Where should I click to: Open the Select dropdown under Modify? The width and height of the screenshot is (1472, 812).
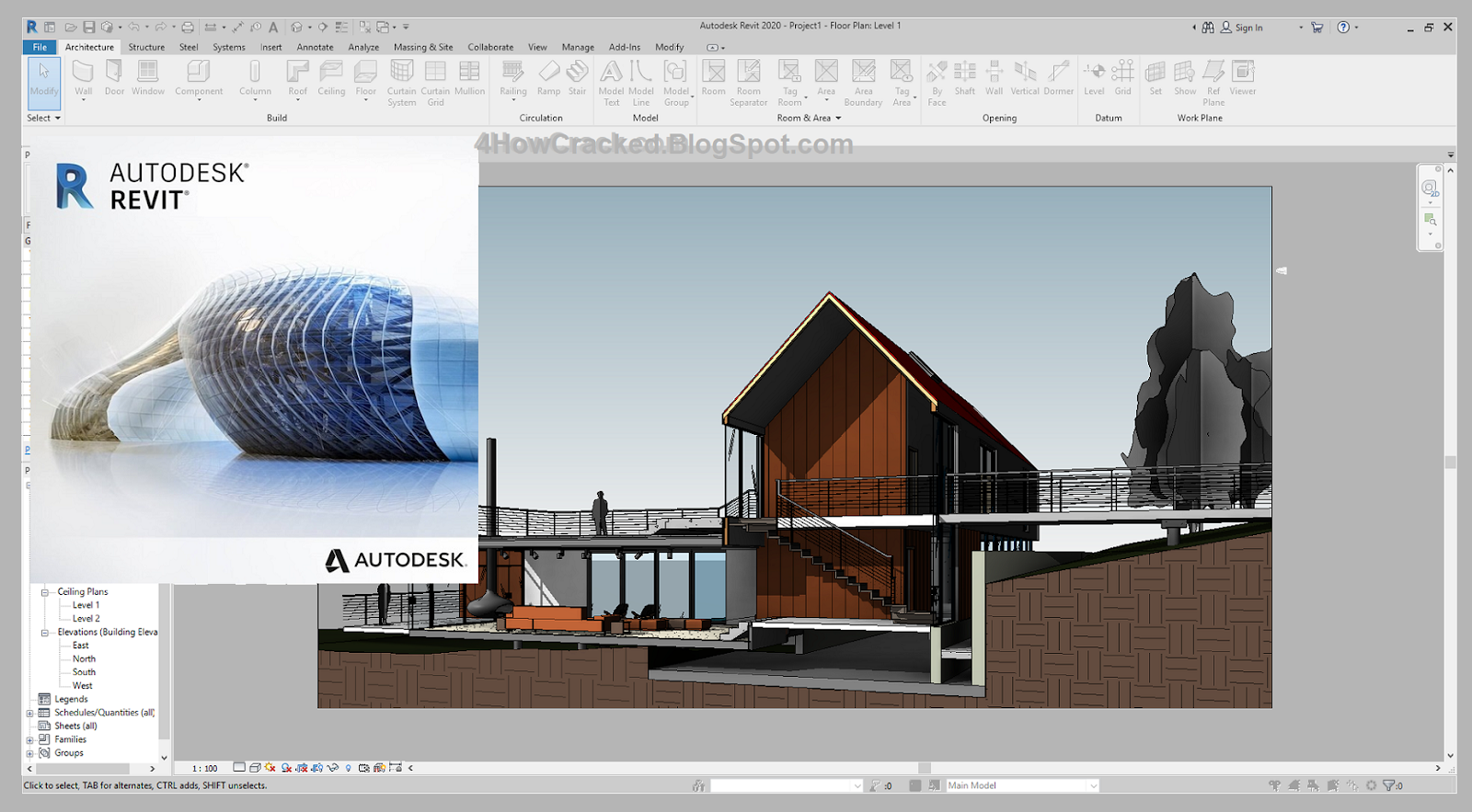click(43, 118)
